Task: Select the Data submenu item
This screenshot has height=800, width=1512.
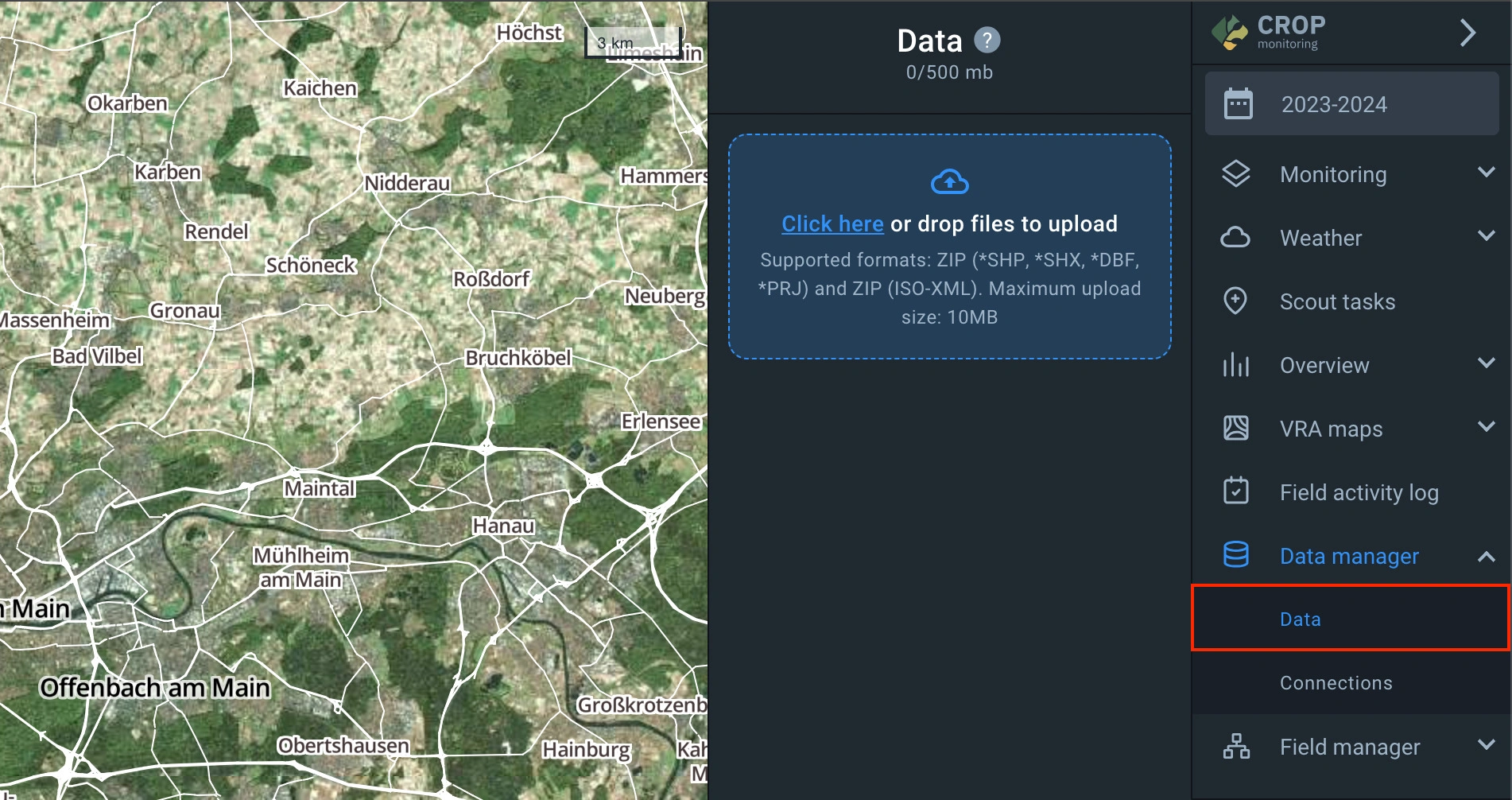Action: pos(1300,619)
